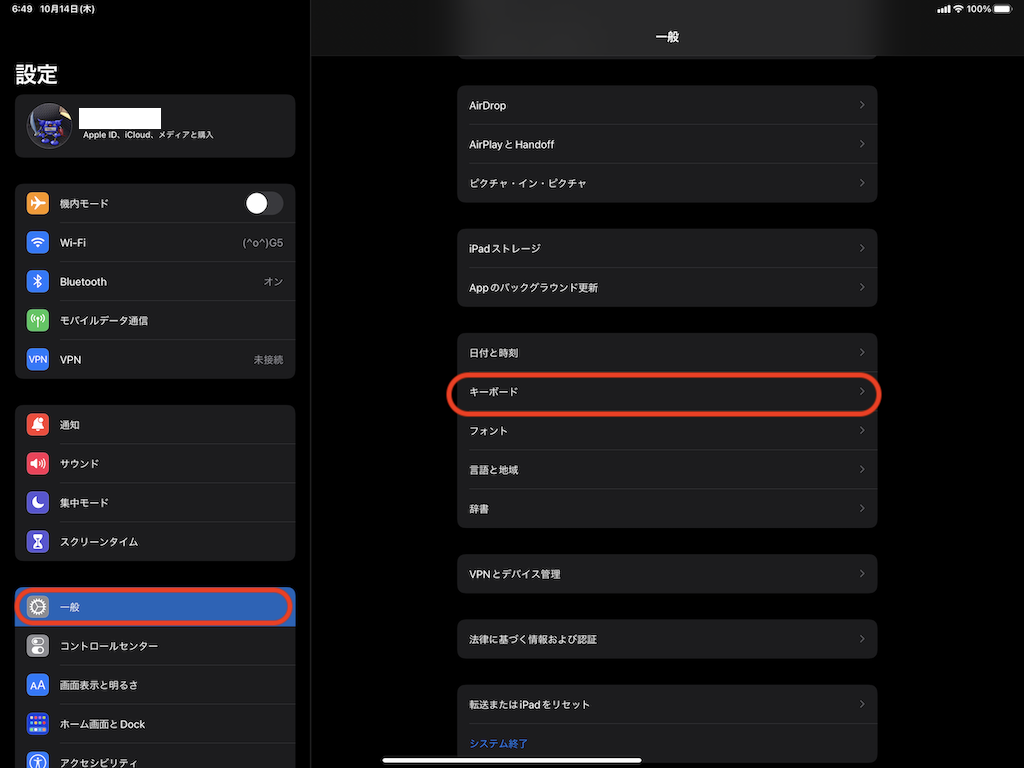Viewport: 1024px width, 768px height.
Task: Tap the red notifications bell icon
Action: [x=38, y=424]
